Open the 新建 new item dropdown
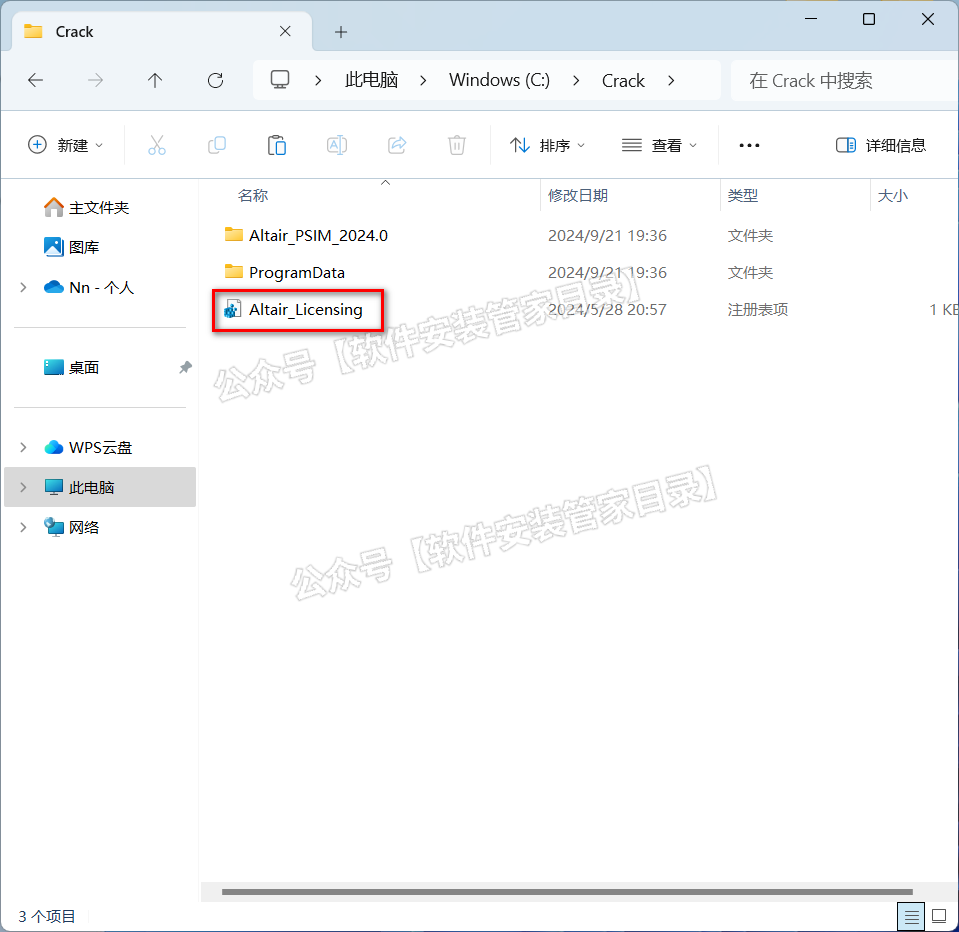This screenshot has height=932, width=959. pyautogui.click(x=65, y=146)
